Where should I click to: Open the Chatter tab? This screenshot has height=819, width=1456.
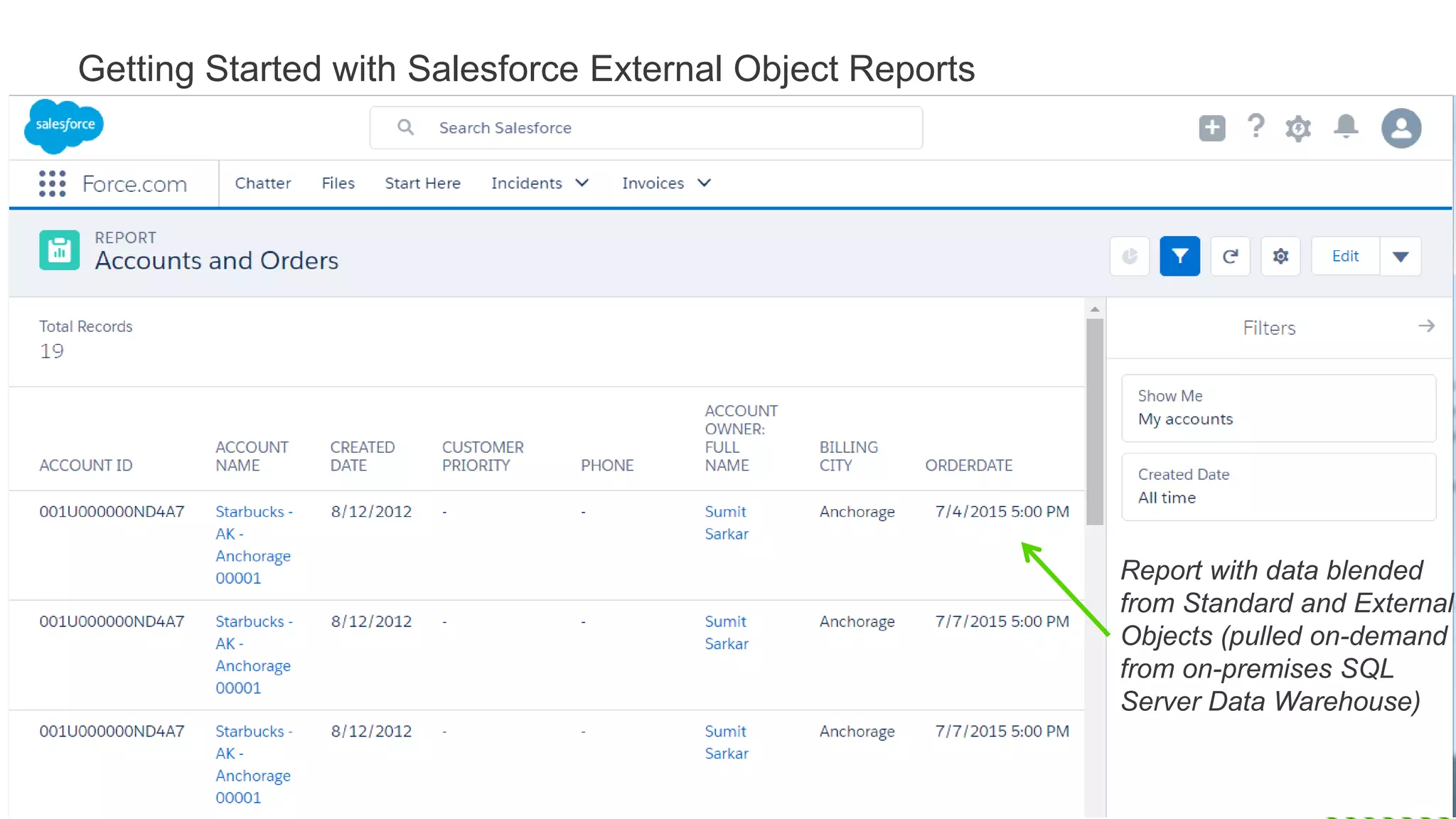[263, 183]
